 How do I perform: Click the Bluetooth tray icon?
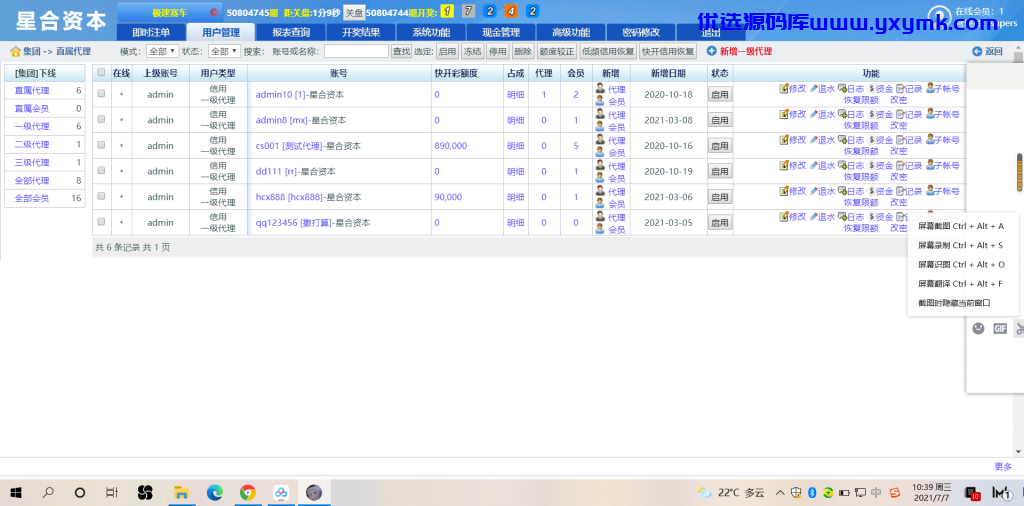click(812, 492)
